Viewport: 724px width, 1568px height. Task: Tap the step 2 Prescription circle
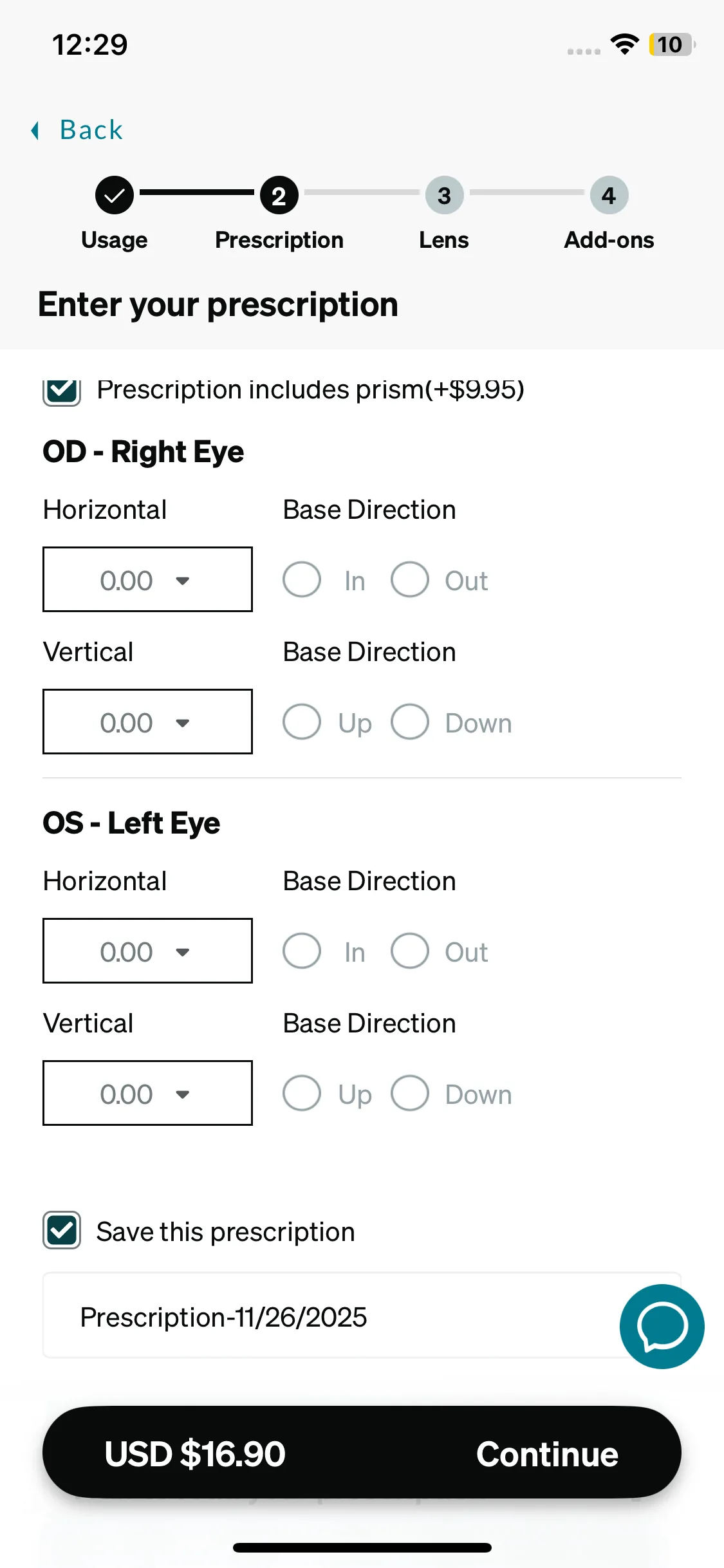pyautogui.click(x=279, y=195)
